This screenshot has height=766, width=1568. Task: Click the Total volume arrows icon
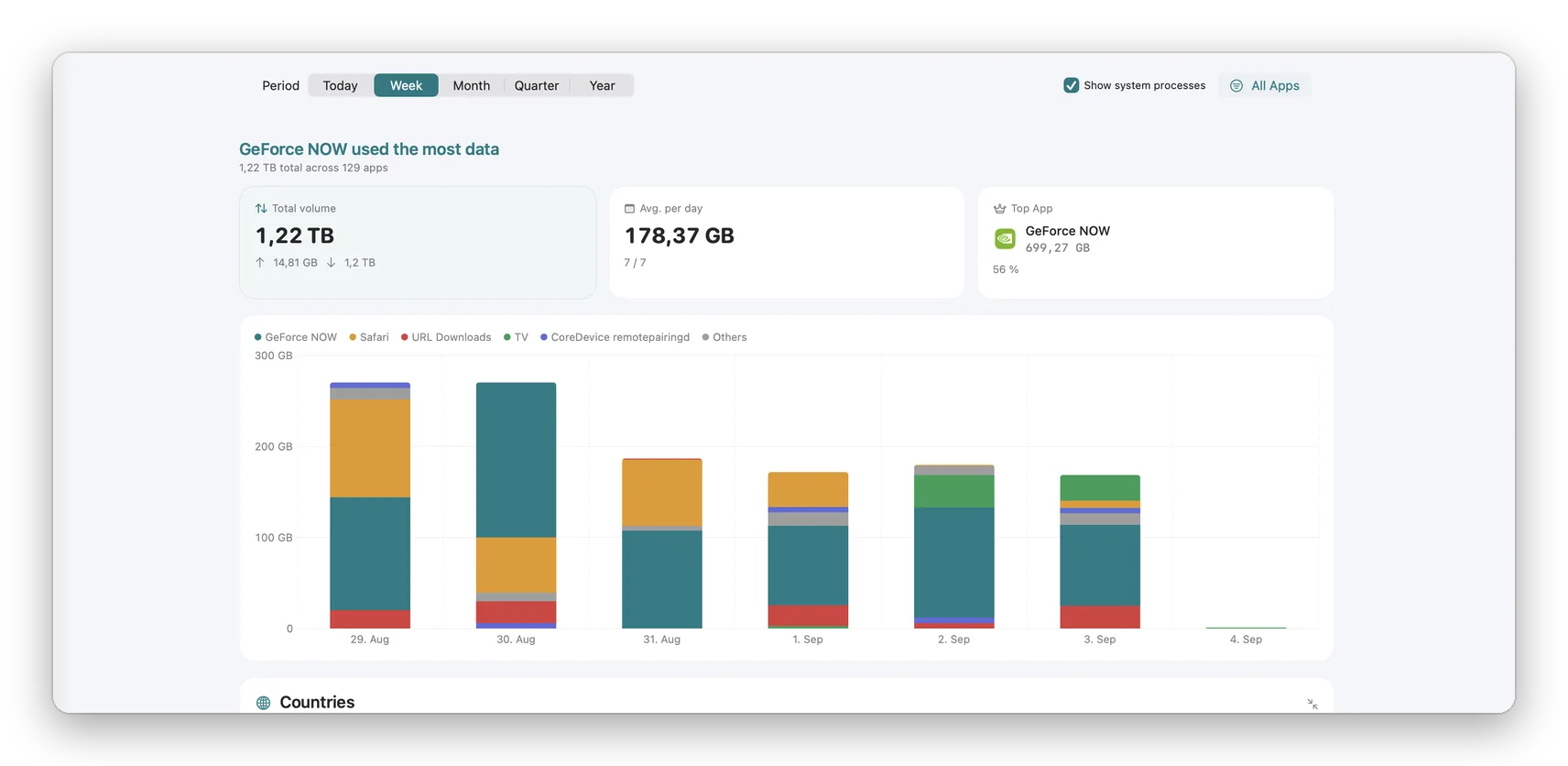261,208
